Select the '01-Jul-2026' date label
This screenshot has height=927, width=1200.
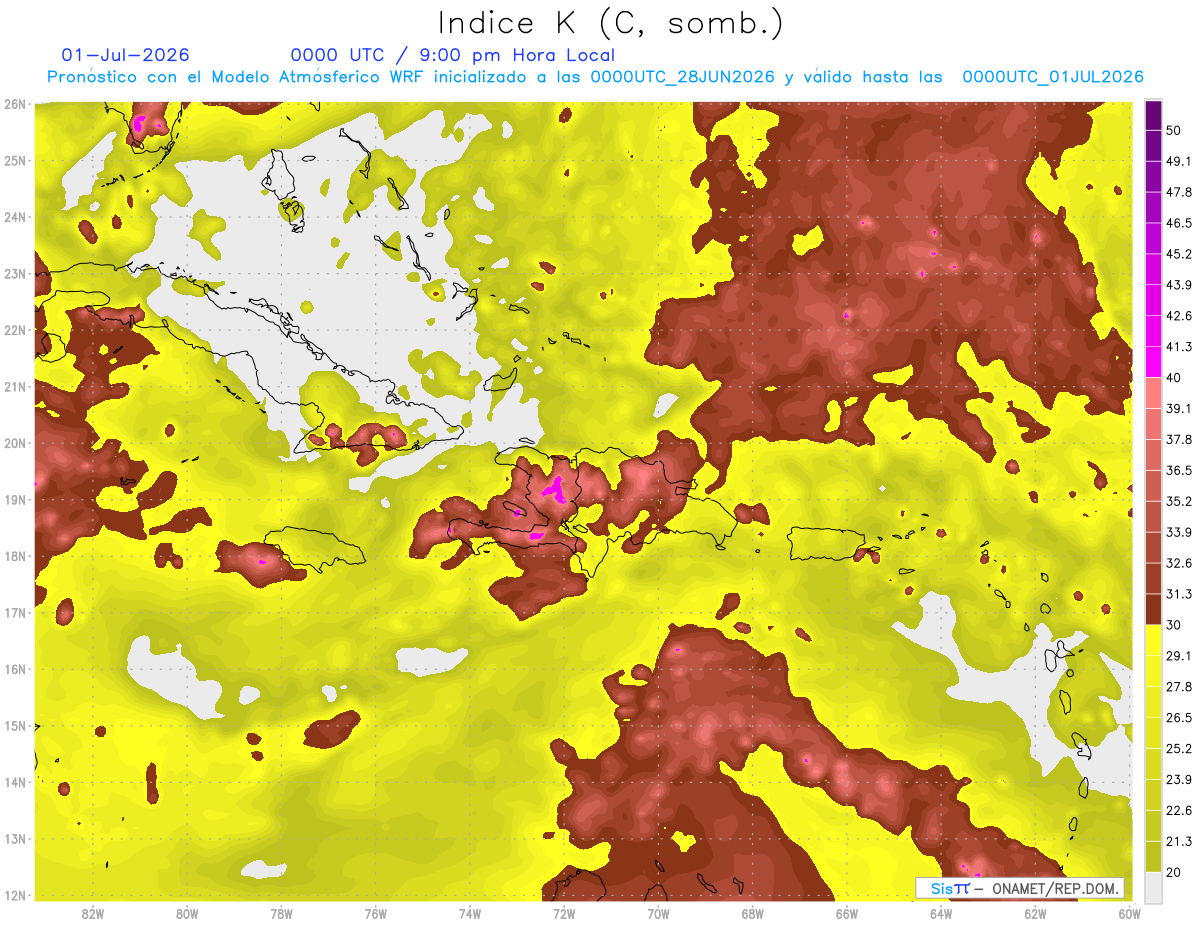125,55
